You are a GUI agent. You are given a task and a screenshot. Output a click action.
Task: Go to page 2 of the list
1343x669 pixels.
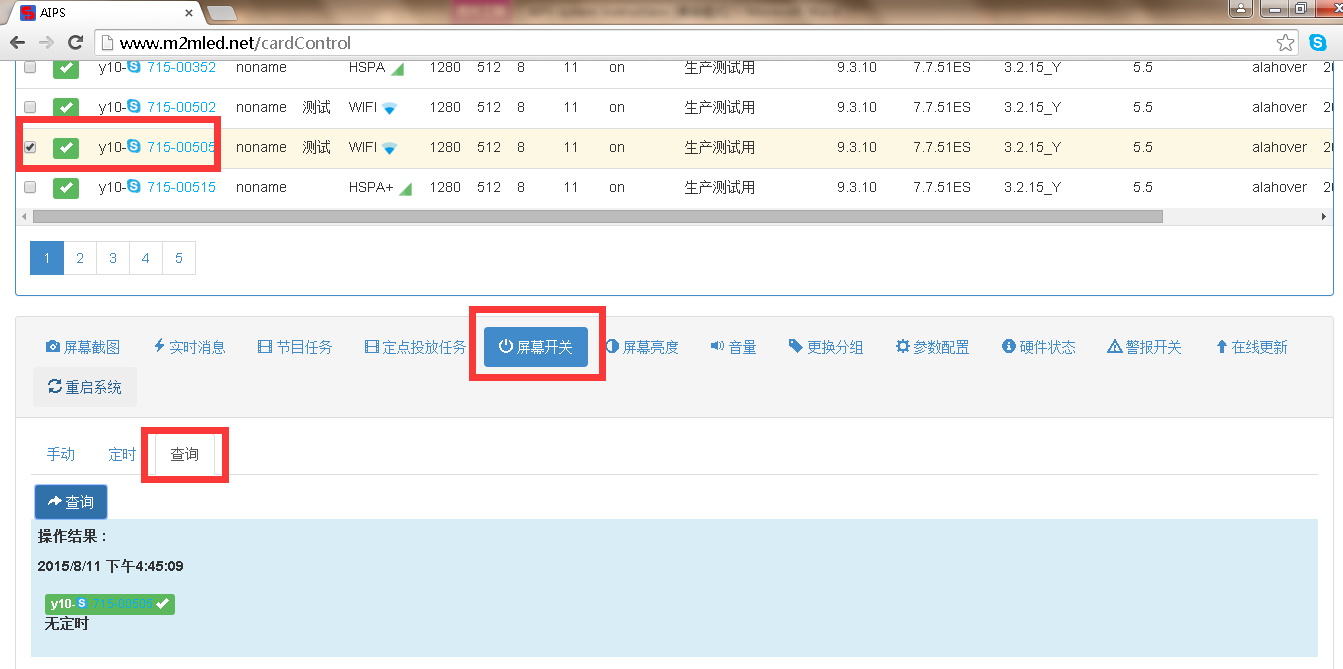click(x=80, y=258)
